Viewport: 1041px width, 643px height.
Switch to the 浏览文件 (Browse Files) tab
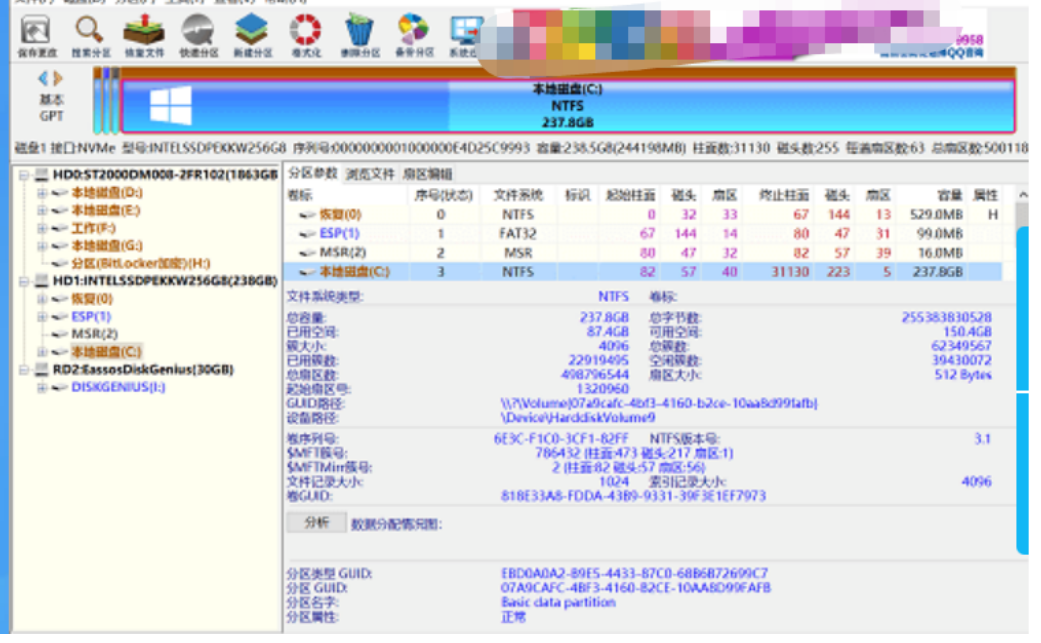[370, 174]
